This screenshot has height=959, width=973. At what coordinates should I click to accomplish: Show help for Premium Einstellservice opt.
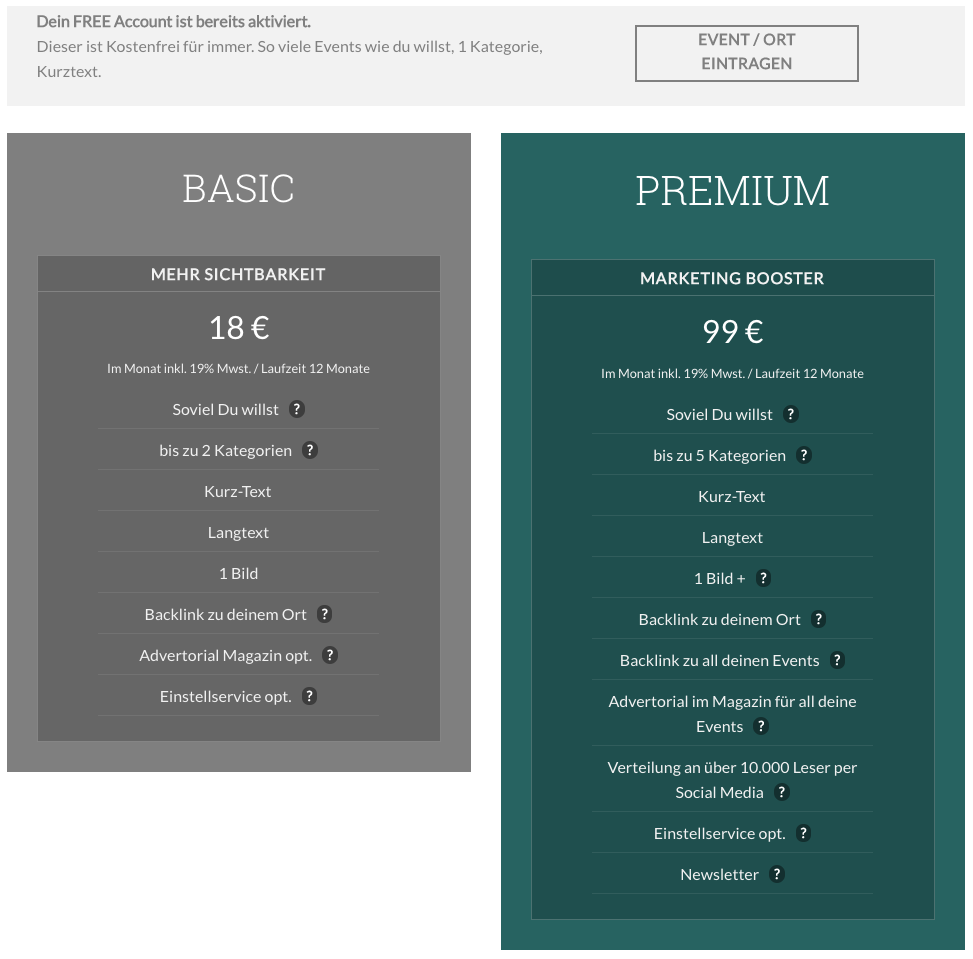[x=804, y=833]
